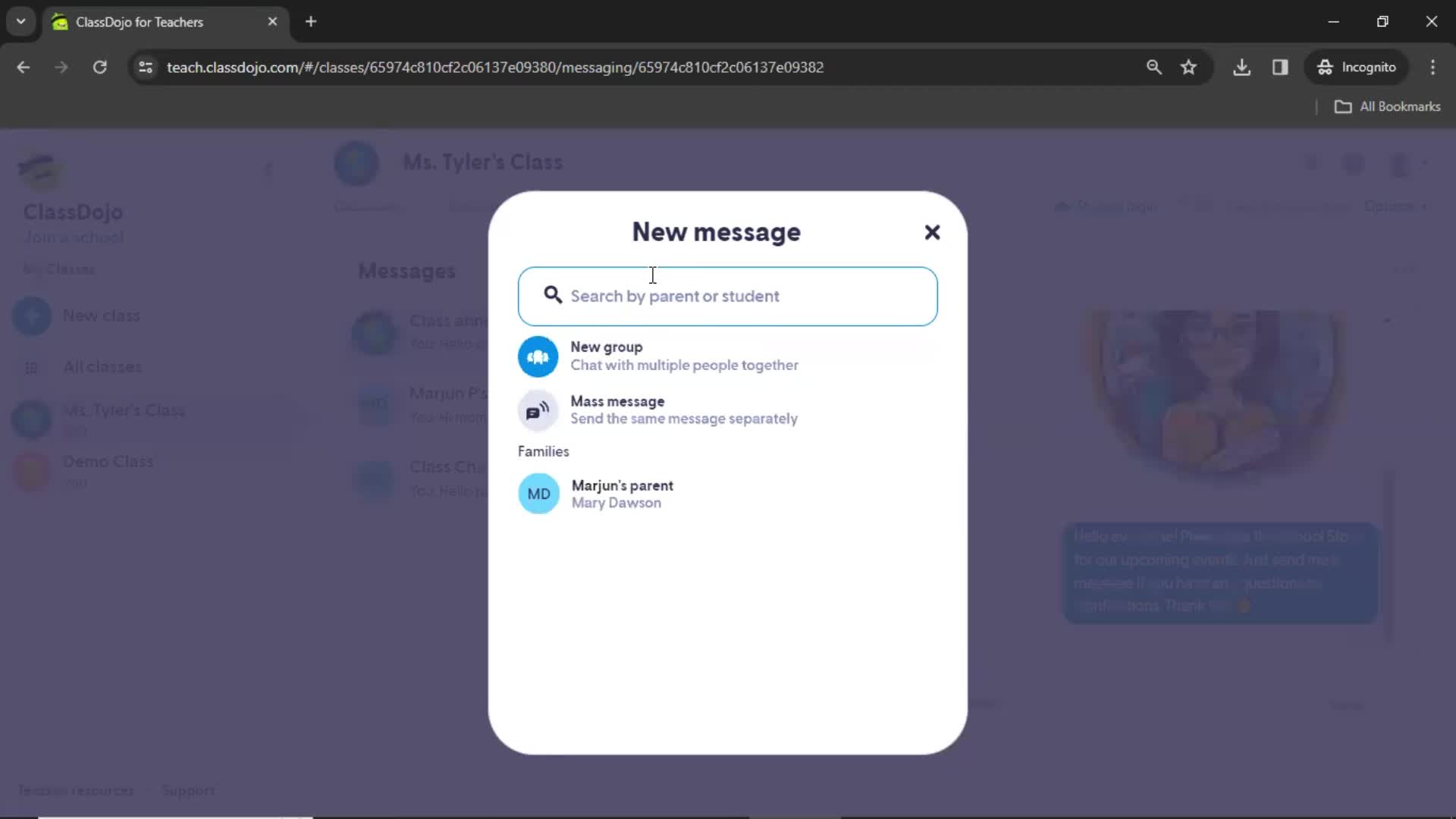Open browser downloads

point(1241,67)
